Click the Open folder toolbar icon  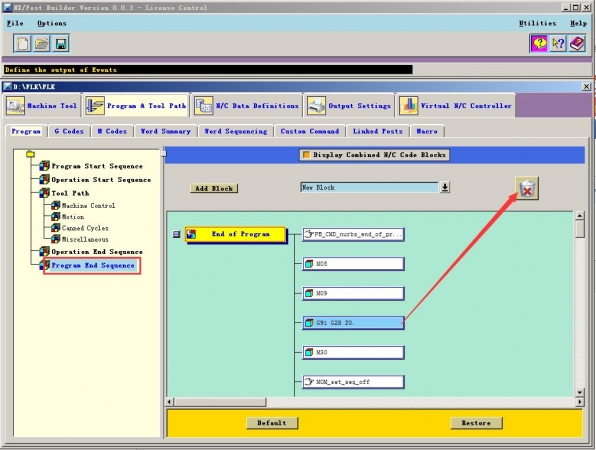pyautogui.click(x=41, y=44)
